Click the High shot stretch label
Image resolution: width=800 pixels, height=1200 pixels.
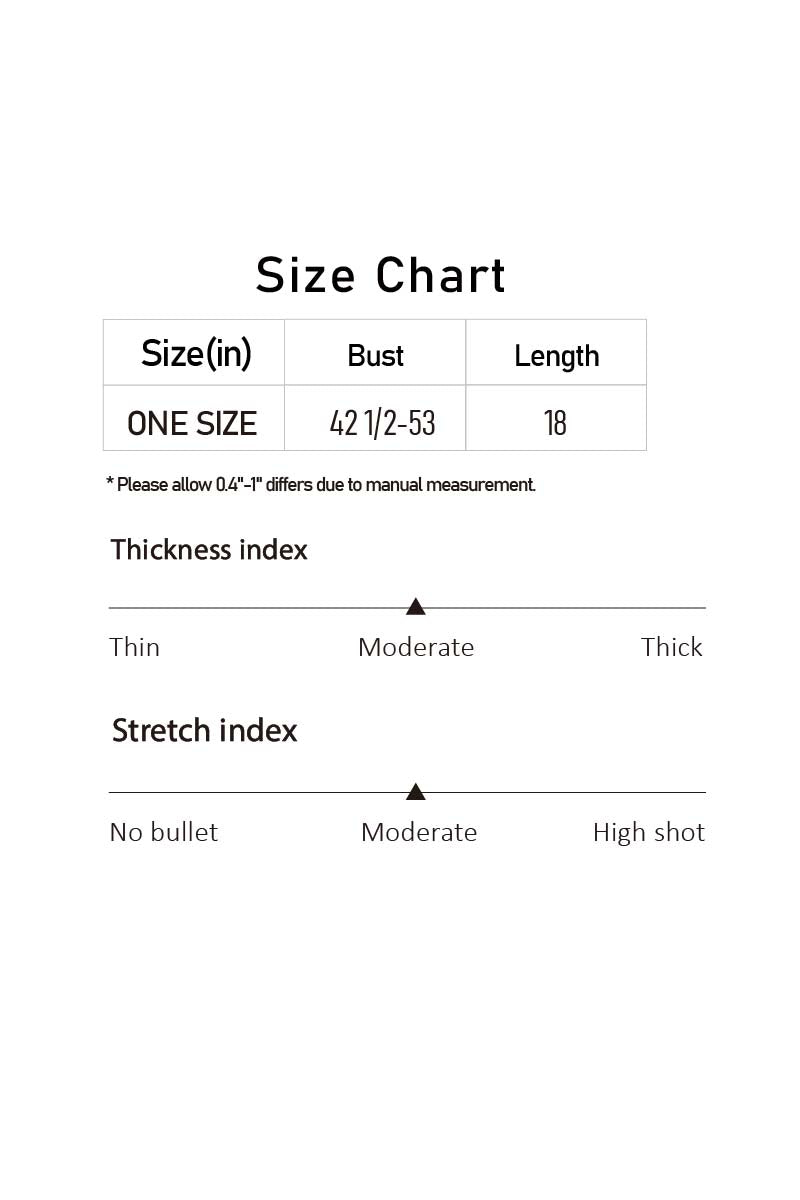click(649, 832)
